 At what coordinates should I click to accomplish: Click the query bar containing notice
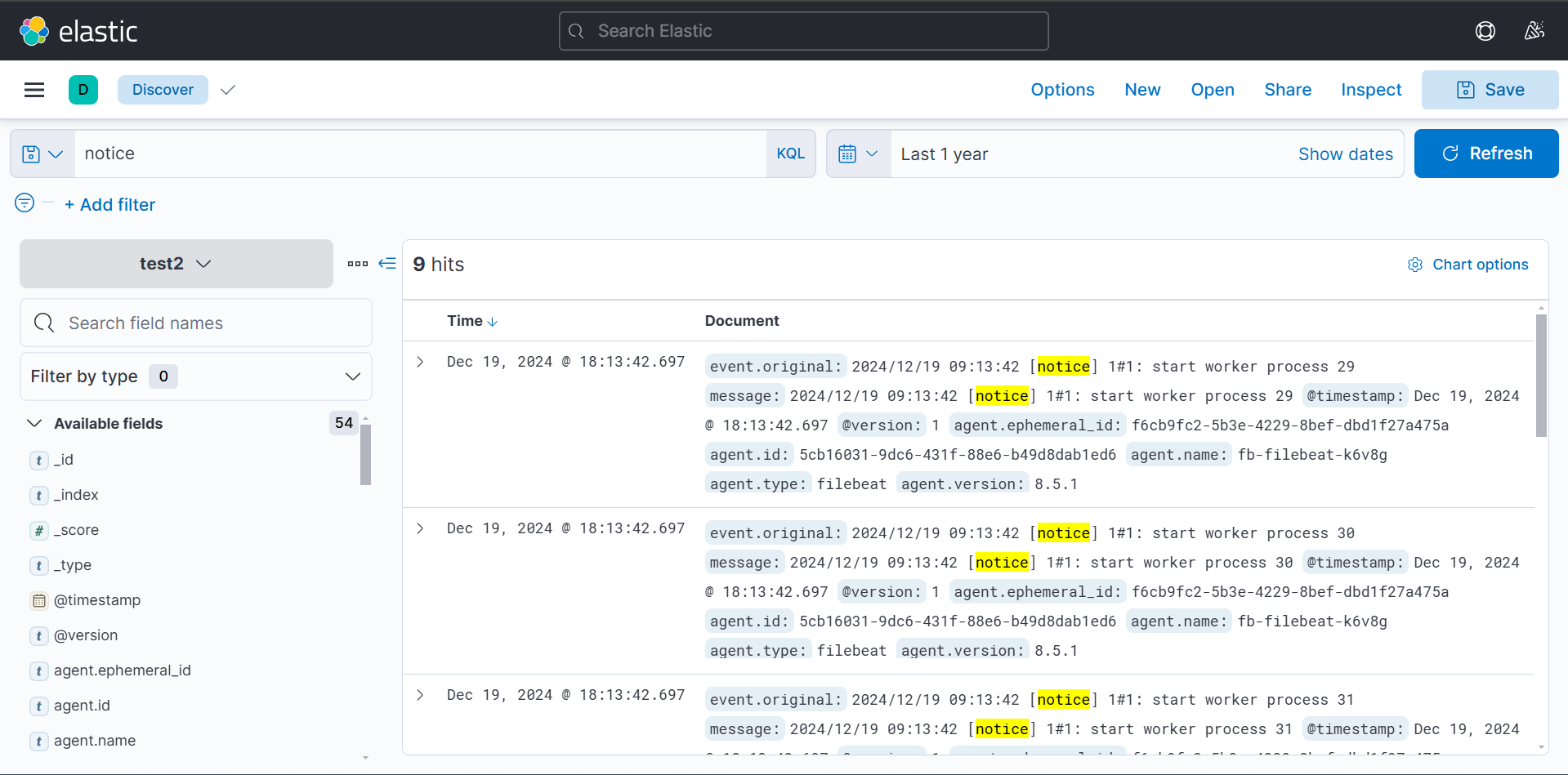click(x=421, y=154)
